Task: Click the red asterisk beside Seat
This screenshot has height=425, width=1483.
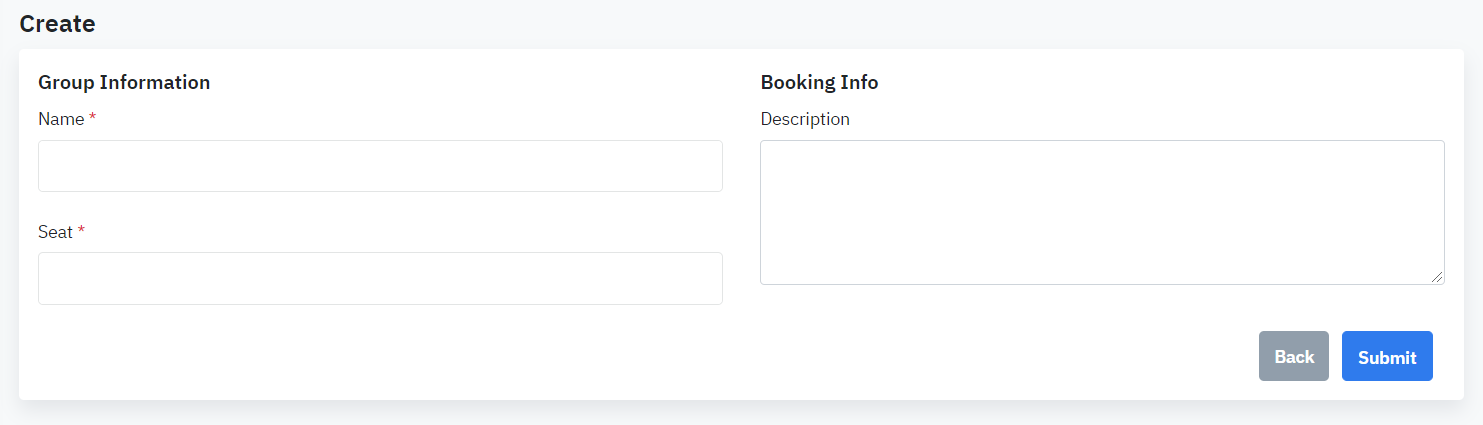Action: (82, 231)
